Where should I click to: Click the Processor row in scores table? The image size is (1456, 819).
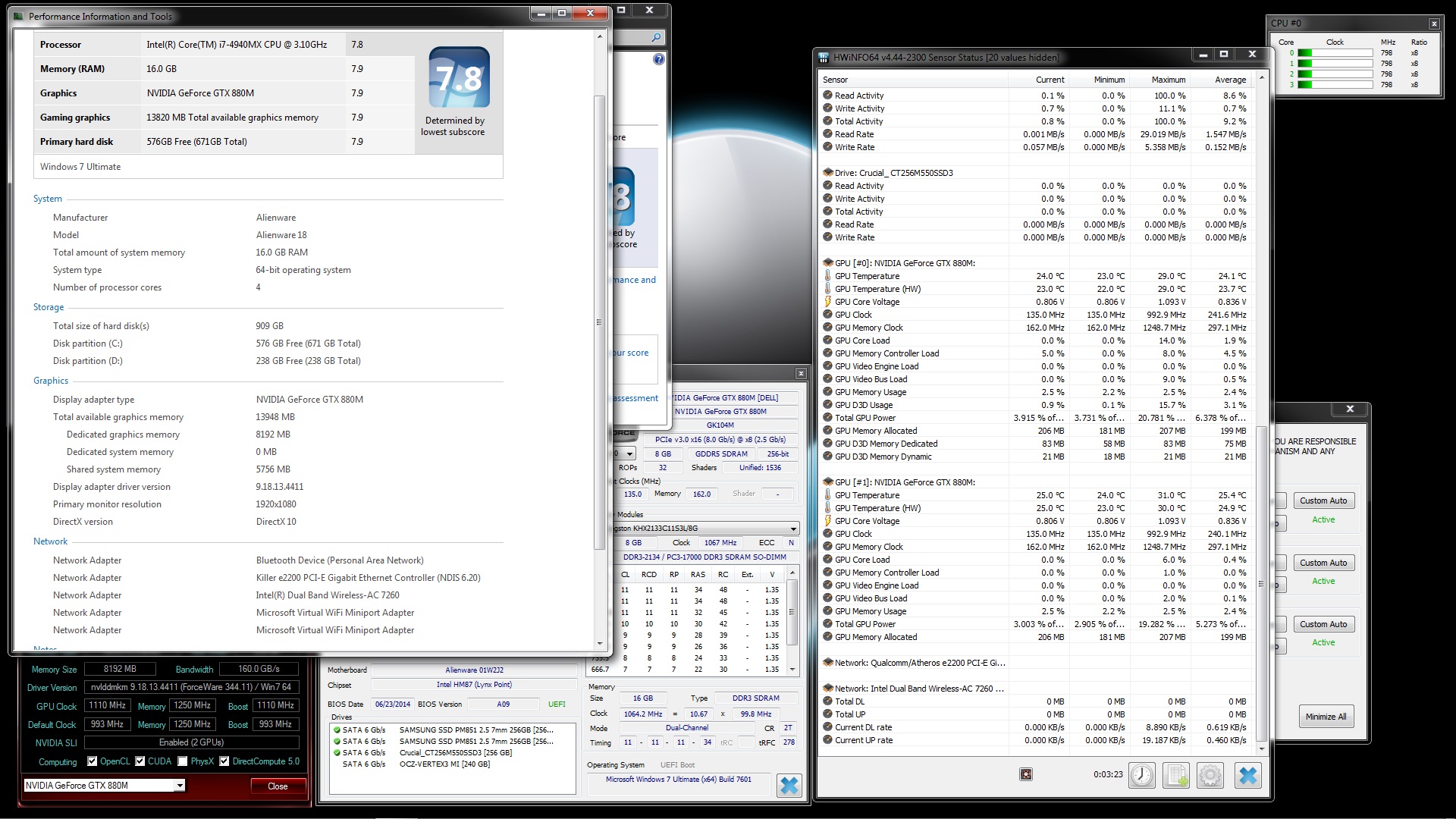click(x=224, y=45)
